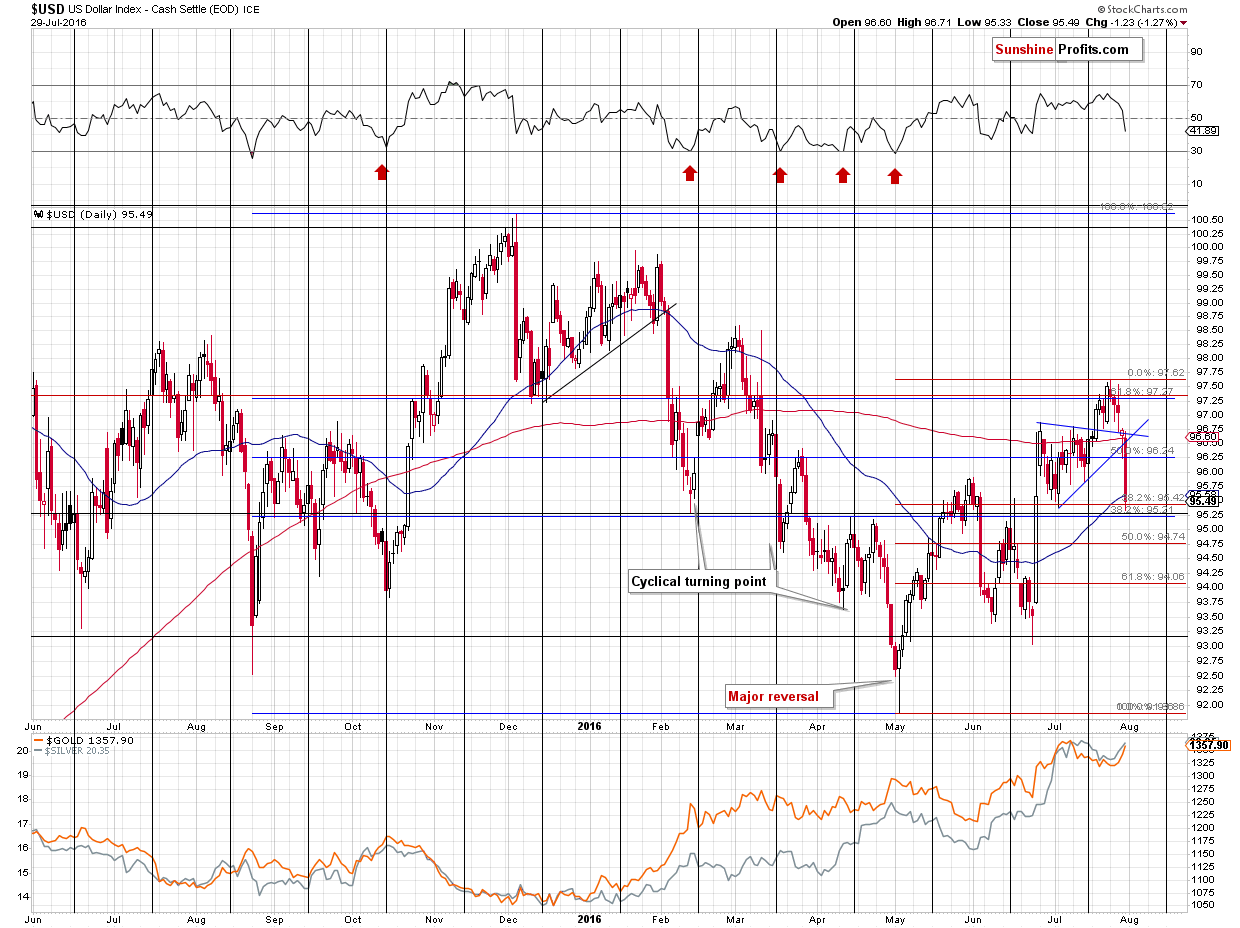Click the 41.89 RSI value tag

click(1202, 131)
